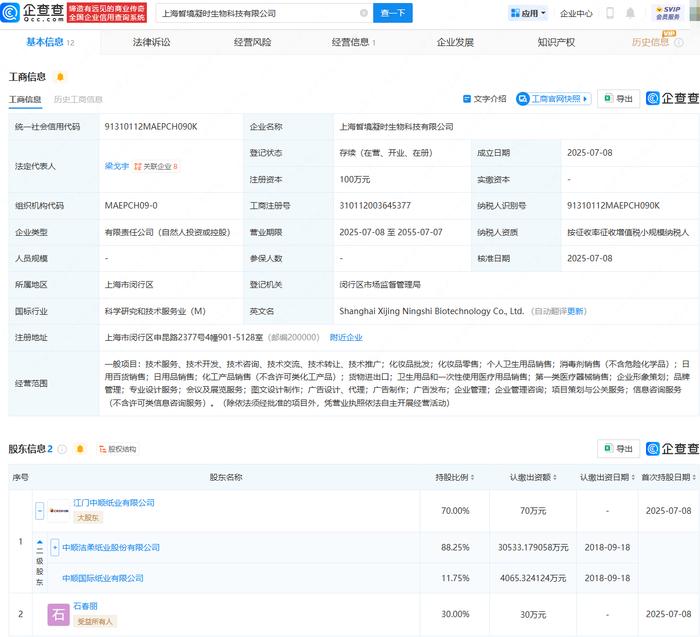Open notifications bell in the top header

630,13
